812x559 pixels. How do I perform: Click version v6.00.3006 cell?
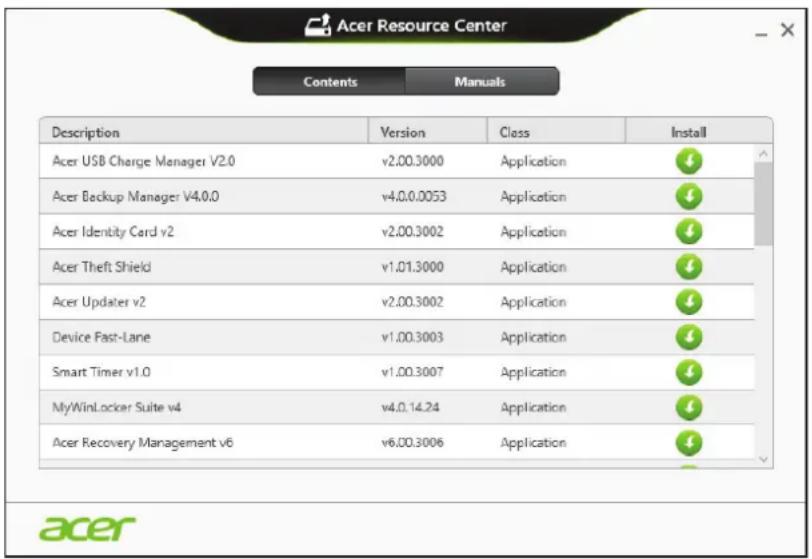pyautogui.click(x=412, y=442)
